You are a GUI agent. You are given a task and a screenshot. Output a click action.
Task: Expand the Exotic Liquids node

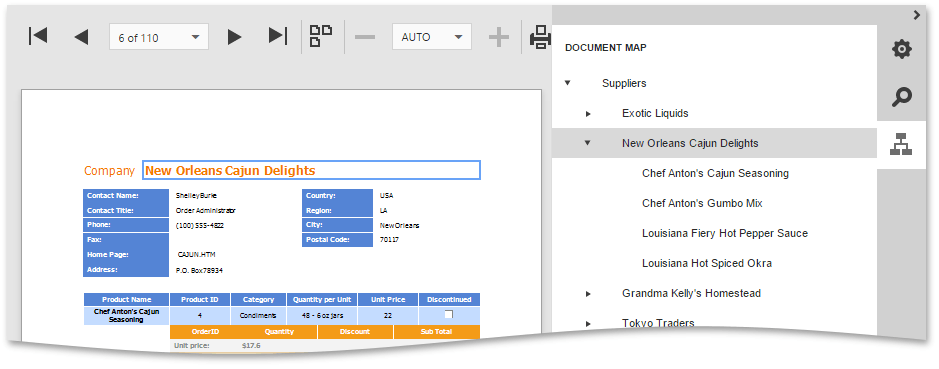[x=588, y=113]
